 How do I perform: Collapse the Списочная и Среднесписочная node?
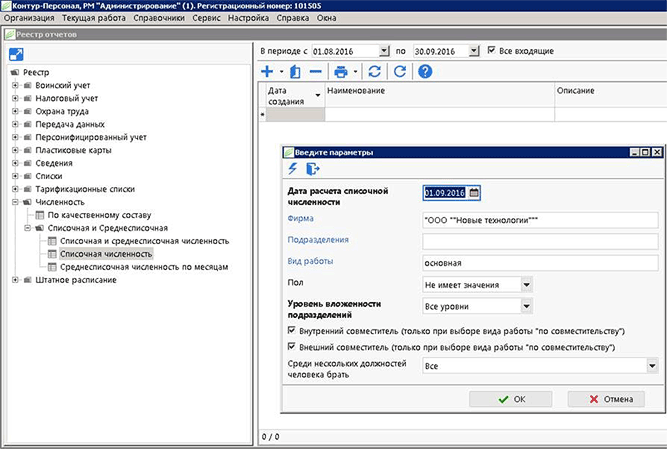click(28, 228)
